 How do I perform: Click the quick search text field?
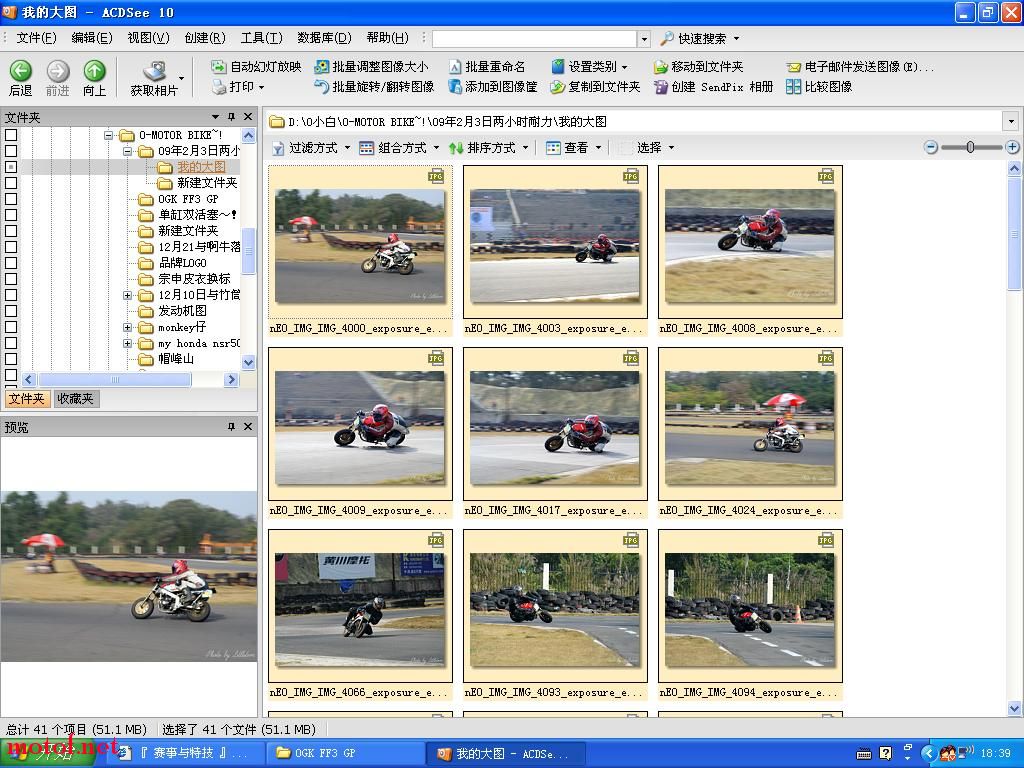[534, 39]
